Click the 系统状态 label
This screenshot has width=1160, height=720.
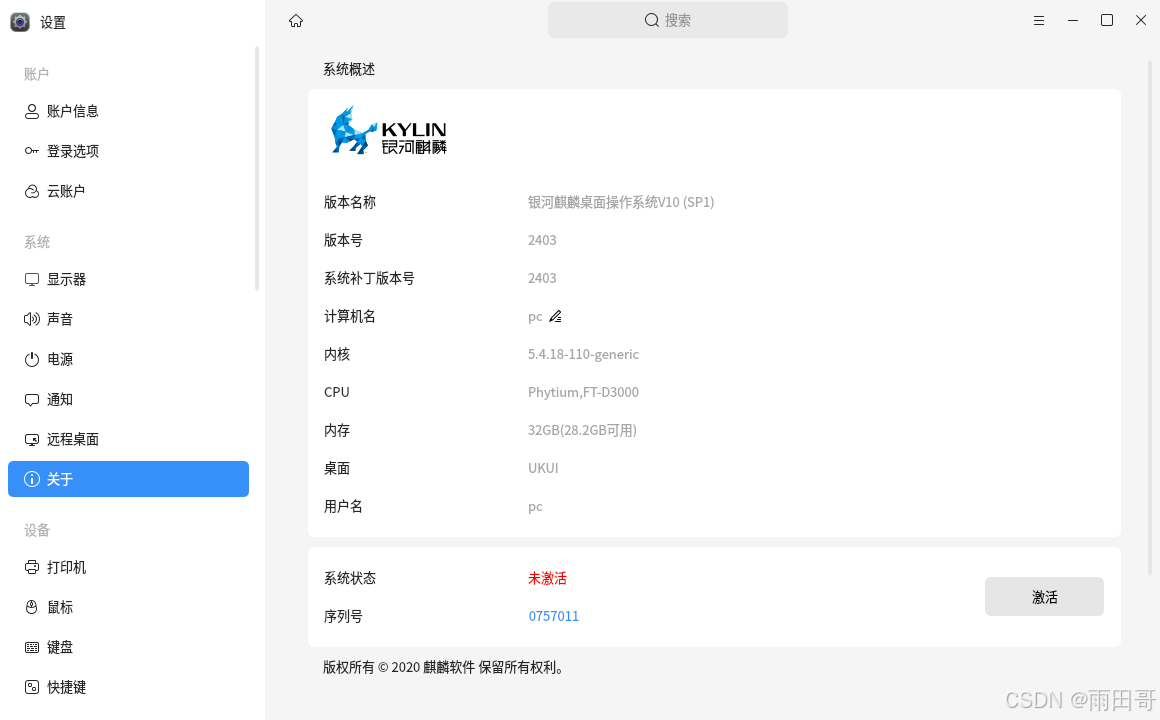[x=350, y=579]
